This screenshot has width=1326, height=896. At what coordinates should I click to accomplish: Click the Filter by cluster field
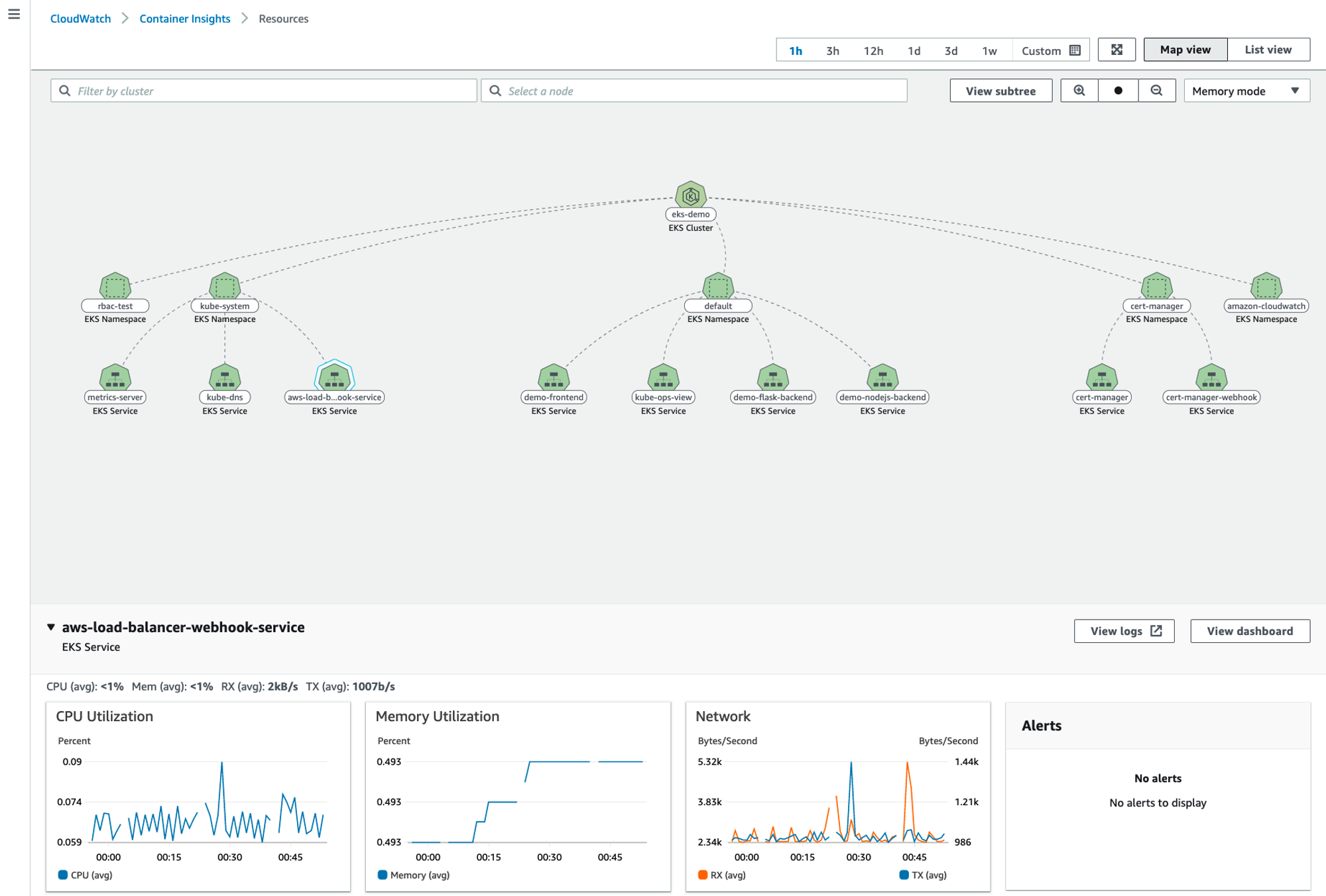[264, 91]
